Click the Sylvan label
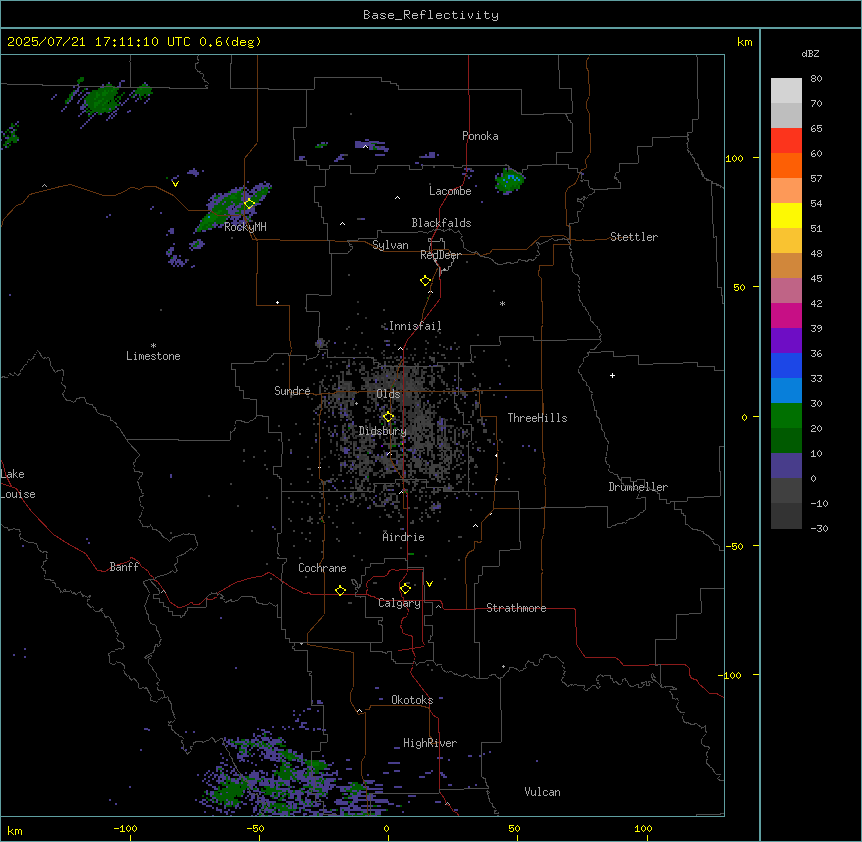 coord(390,245)
